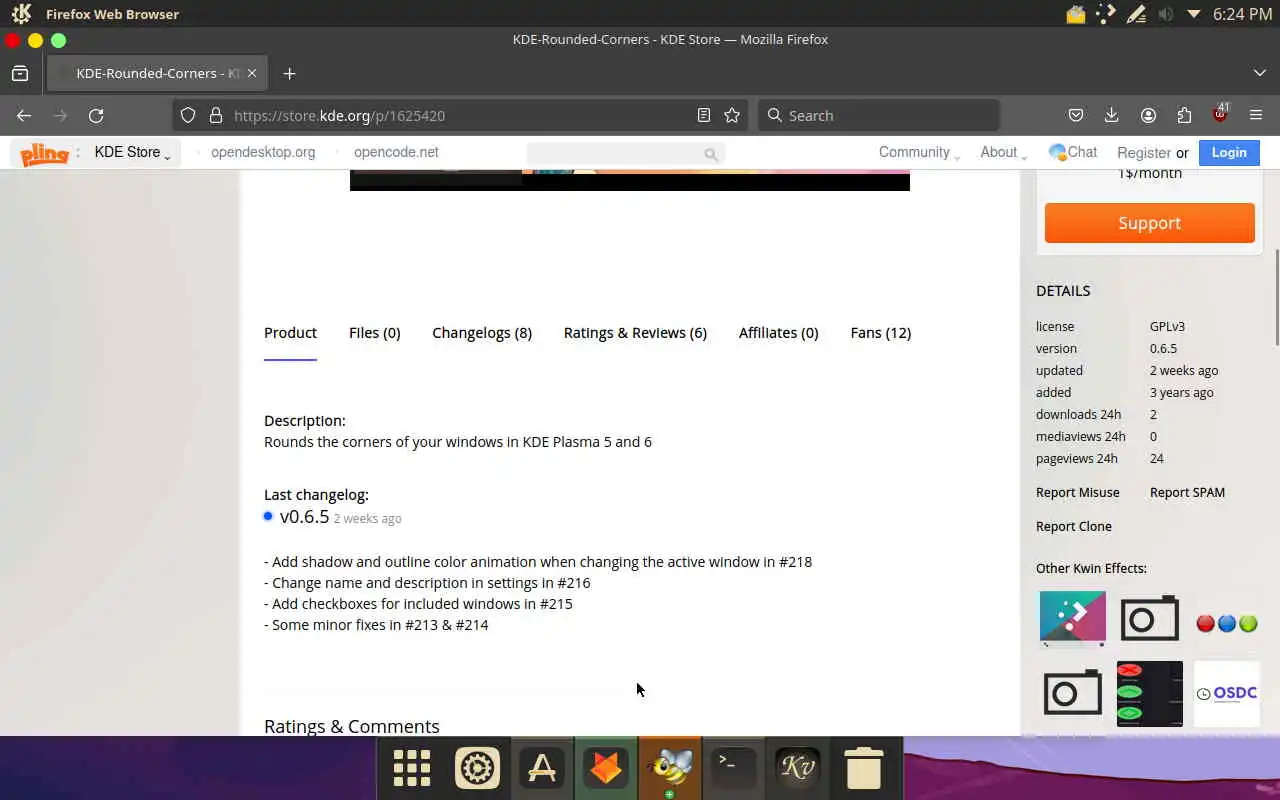Reload the page with the refresh icon
This screenshot has height=800, width=1280.
pyautogui.click(x=96, y=115)
